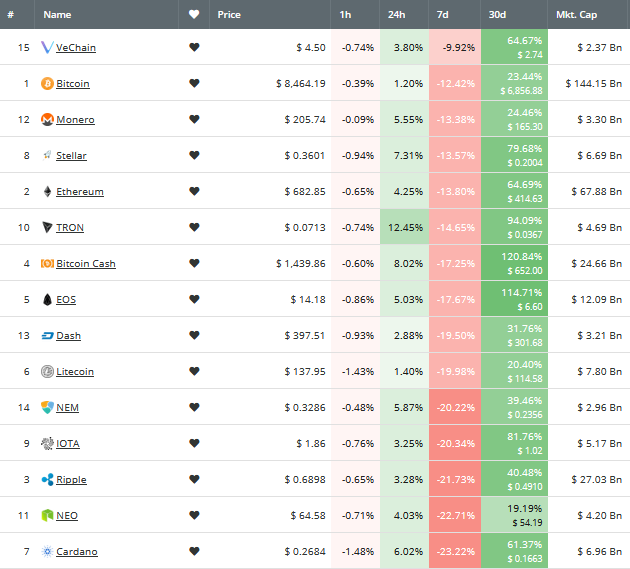Sort by 7d change column header
The height and width of the screenshot is (569, 630).
point(443,14)
